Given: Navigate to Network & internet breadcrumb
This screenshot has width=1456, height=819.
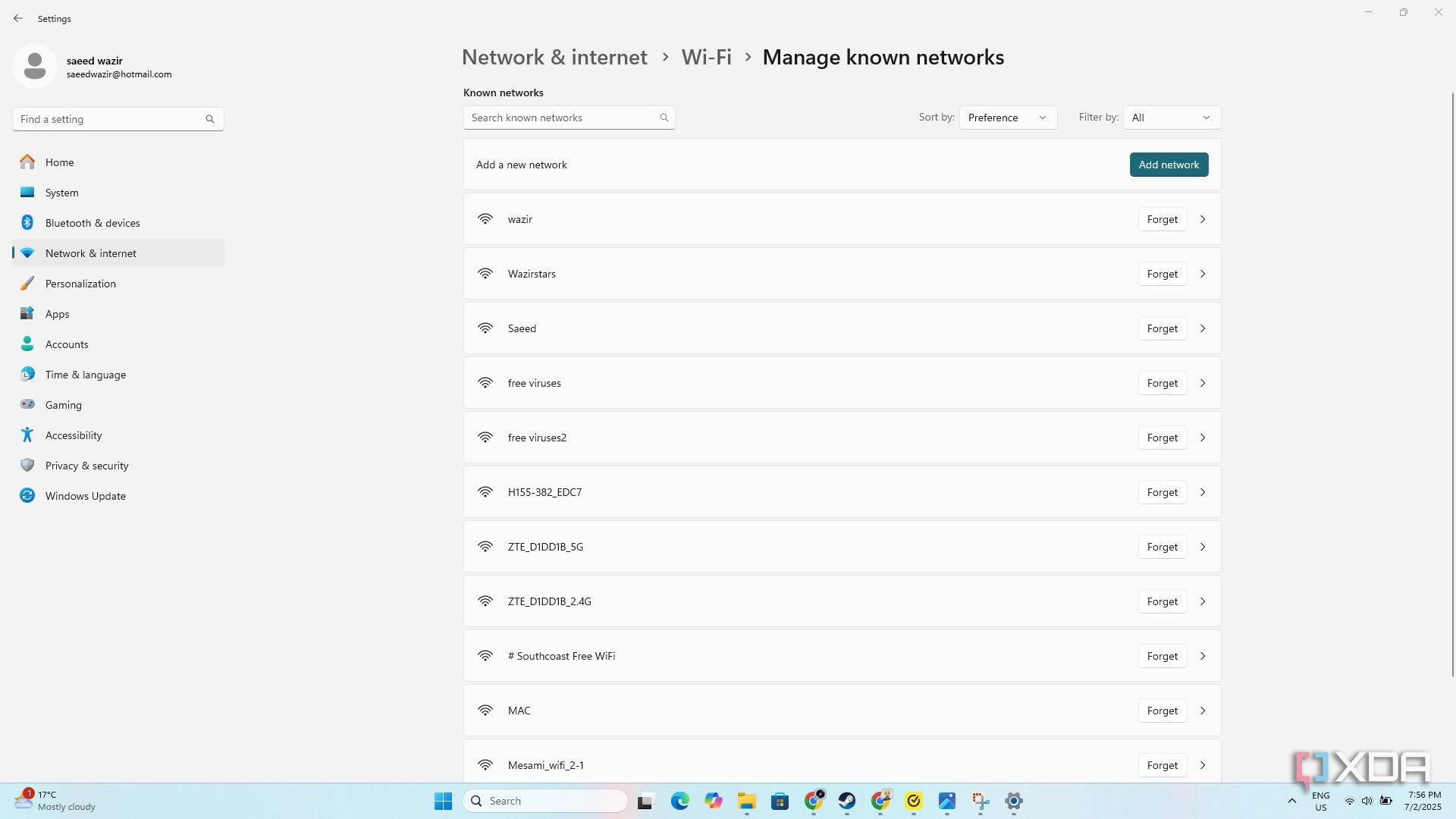Looking at the screenshot, I should tap(554, 57).
